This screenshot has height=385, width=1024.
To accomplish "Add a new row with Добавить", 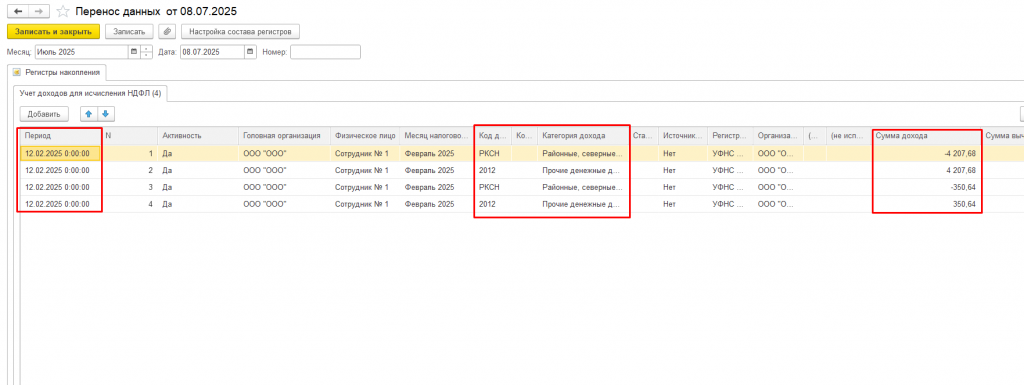I will (44, 114).
